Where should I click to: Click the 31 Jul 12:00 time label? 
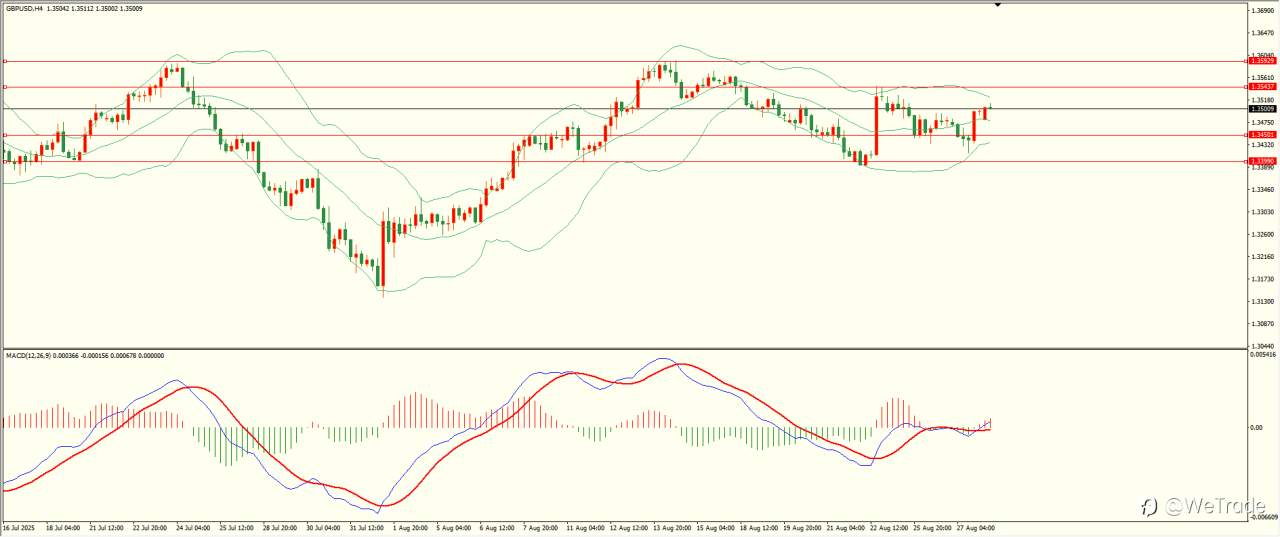point(367,527)
